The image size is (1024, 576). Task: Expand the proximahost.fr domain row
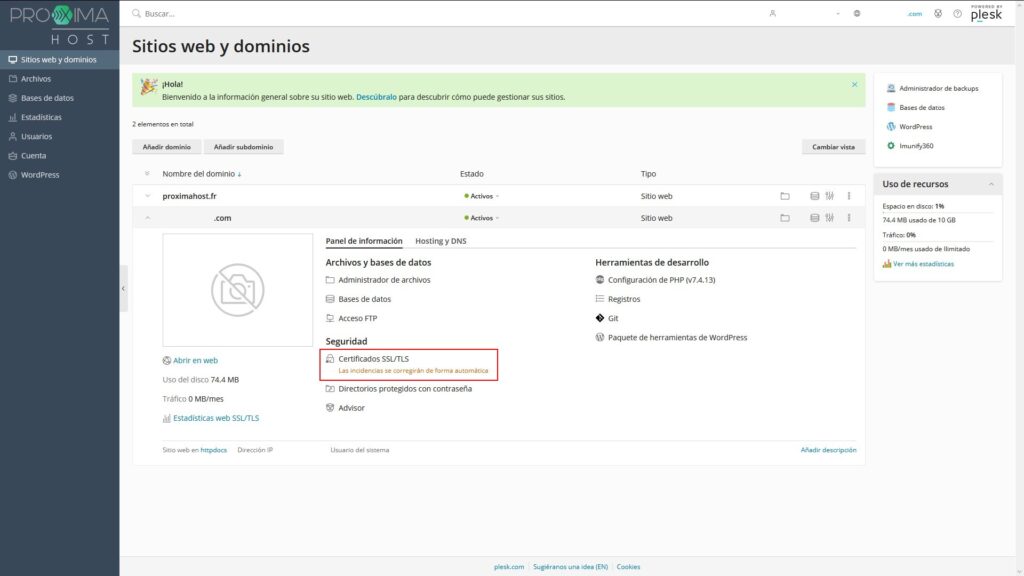click(x=148, y=196)
